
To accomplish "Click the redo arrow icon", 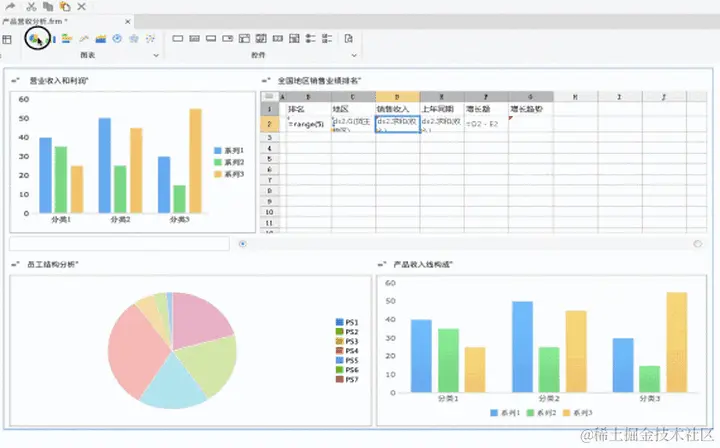I will [x=10, y=6].
